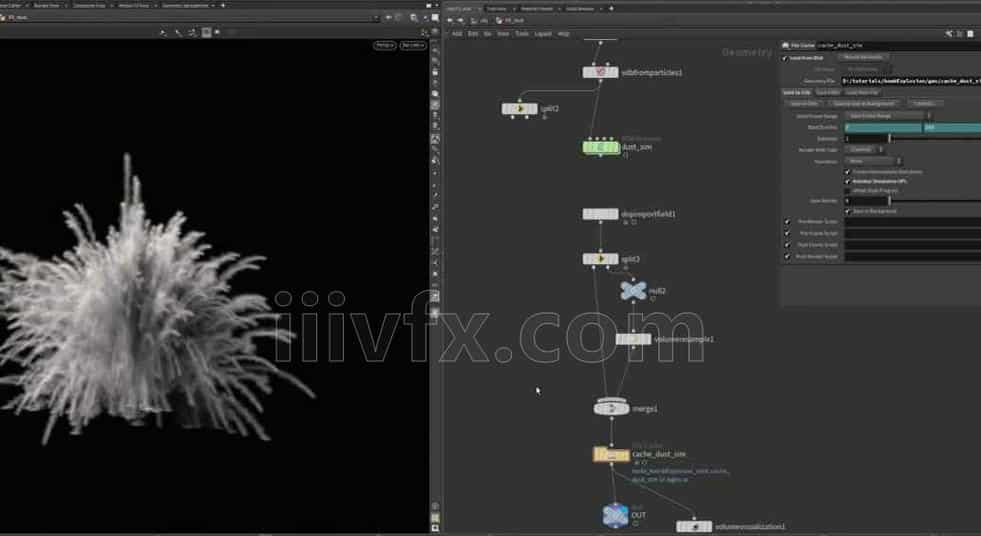Open the Edit menu in network editor
Screen dimensions: 981x536
click(x=473, y=34)
